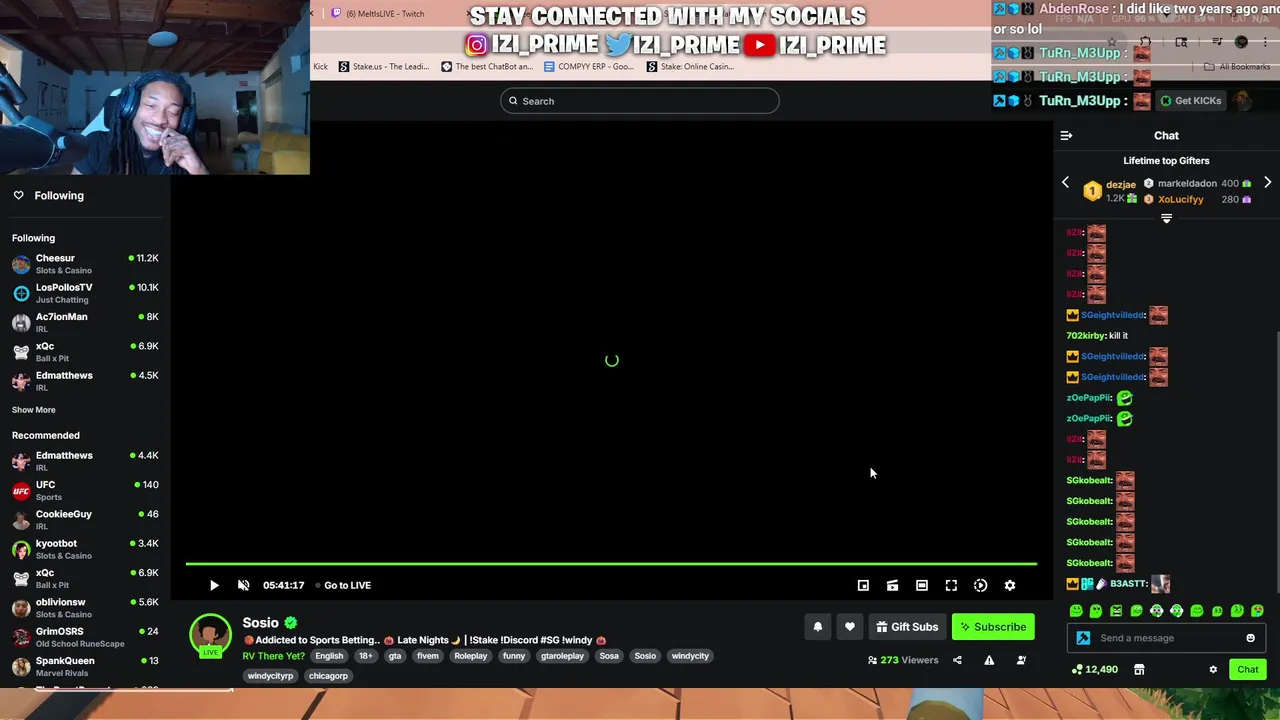Open the clip creation tool
The height and width of the screenshot is (720, 1280).
pos(892,585)
